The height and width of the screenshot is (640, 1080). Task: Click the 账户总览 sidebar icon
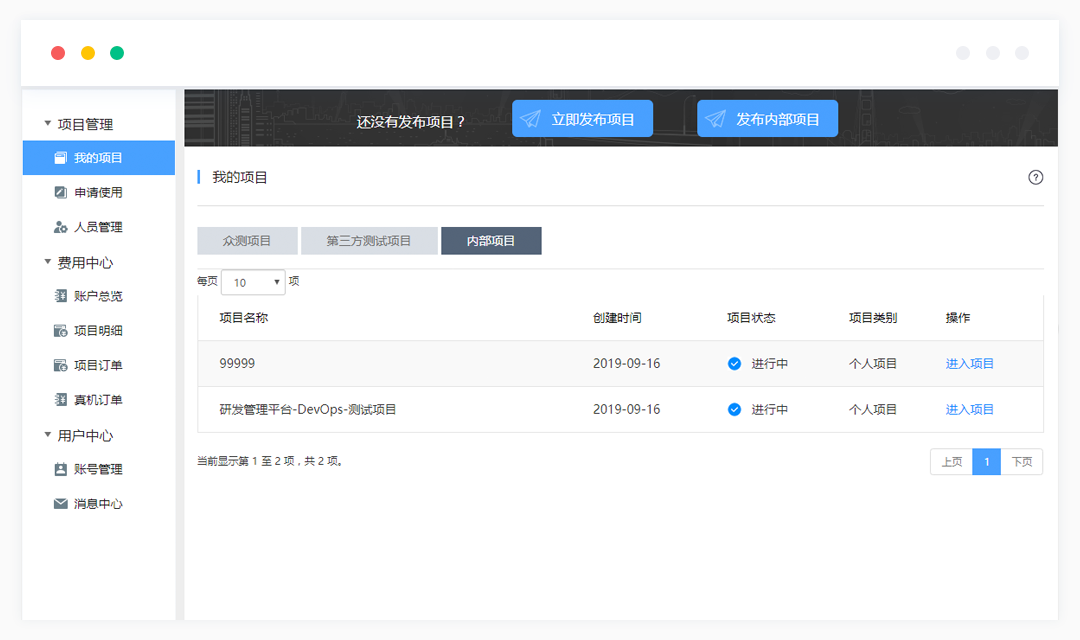point(60,296)
